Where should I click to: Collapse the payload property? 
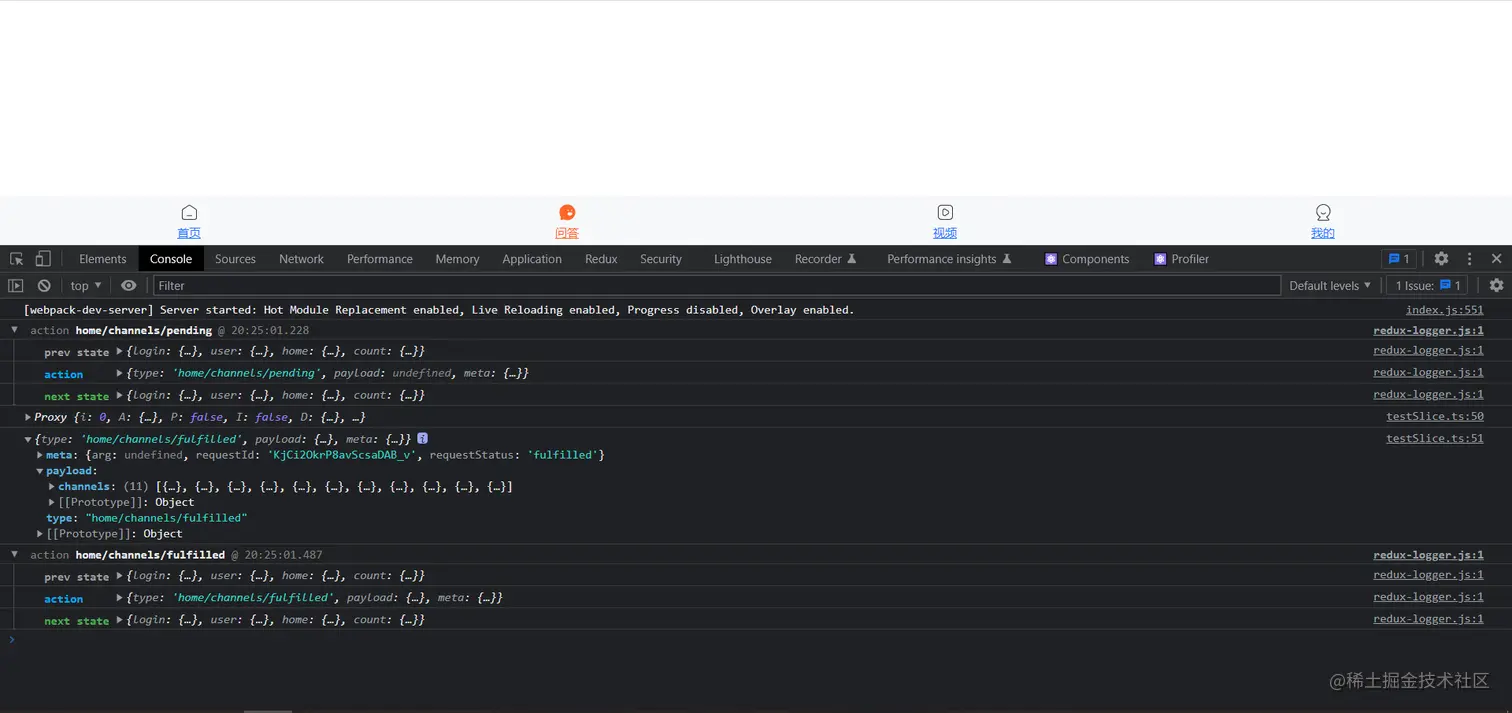40,471
